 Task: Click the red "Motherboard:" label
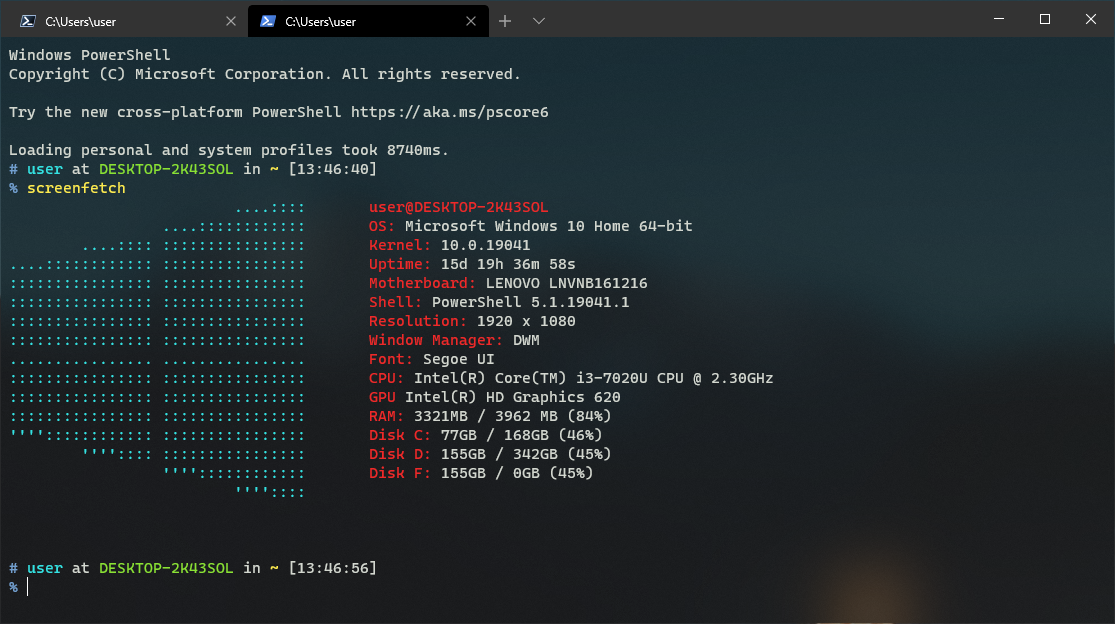click(x=422, y=284)
